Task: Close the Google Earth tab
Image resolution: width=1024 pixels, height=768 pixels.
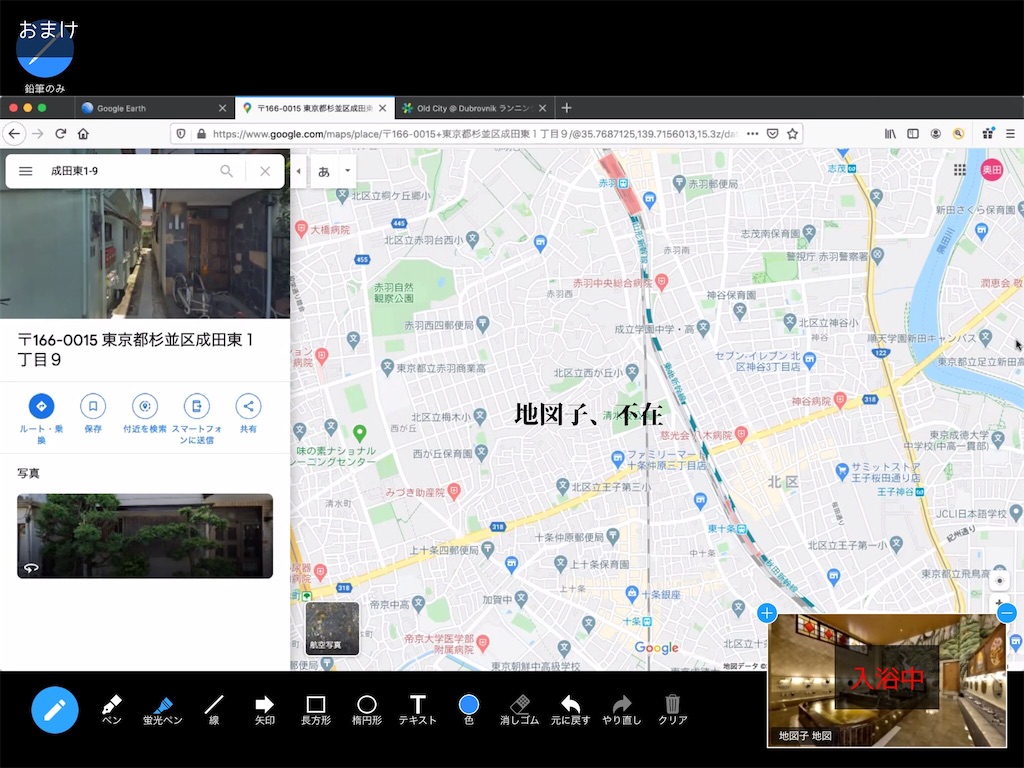Action: point(222,108)
